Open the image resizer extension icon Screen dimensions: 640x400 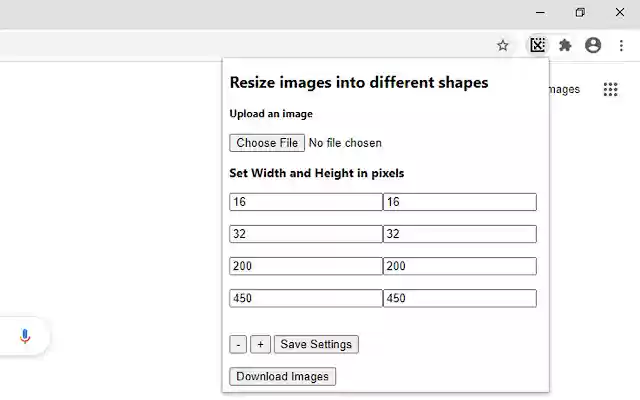pos(537,45)
